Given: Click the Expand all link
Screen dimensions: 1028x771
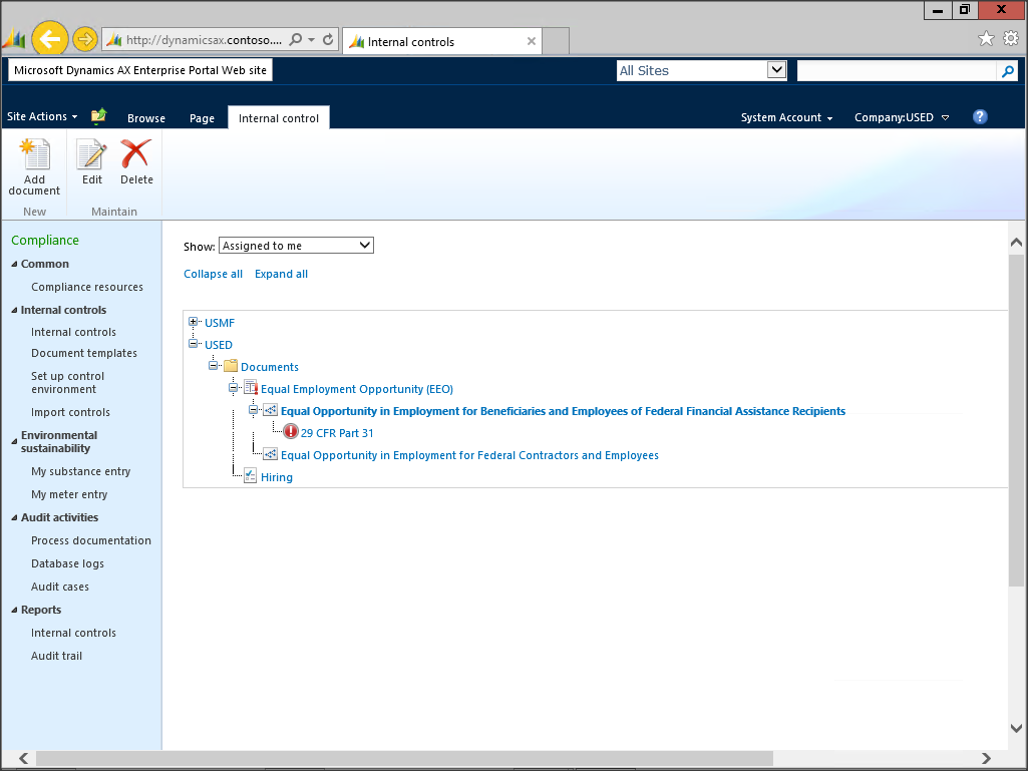Looking at the screenshot, I should tap(281, 274).
